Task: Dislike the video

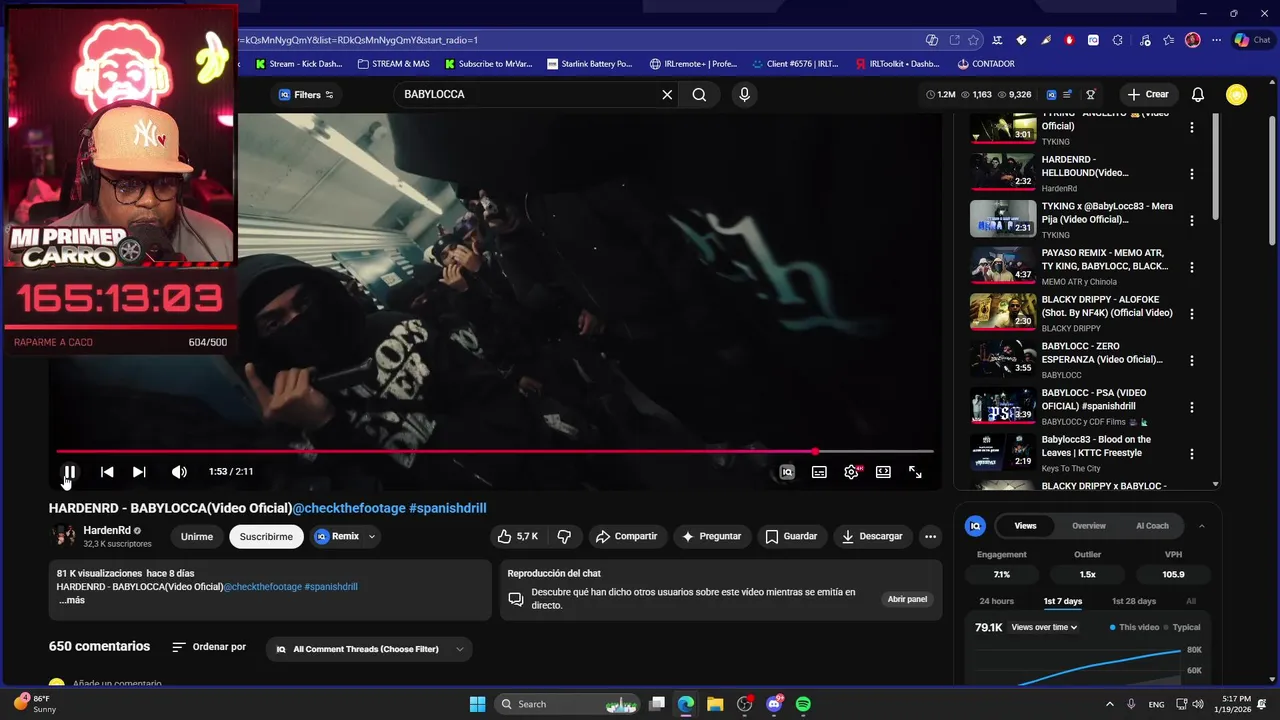Action: click(x=564, y=536)
